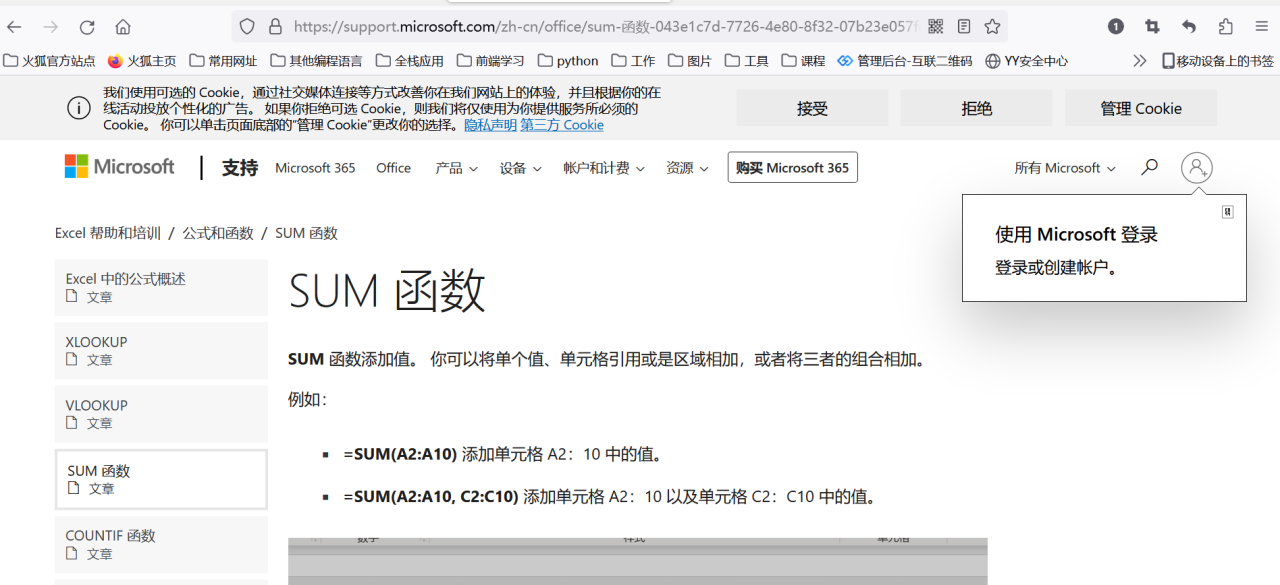Open Microsoft 365 nav item
The height and width of the screenshot is (585, 1280).
[315, 168]
